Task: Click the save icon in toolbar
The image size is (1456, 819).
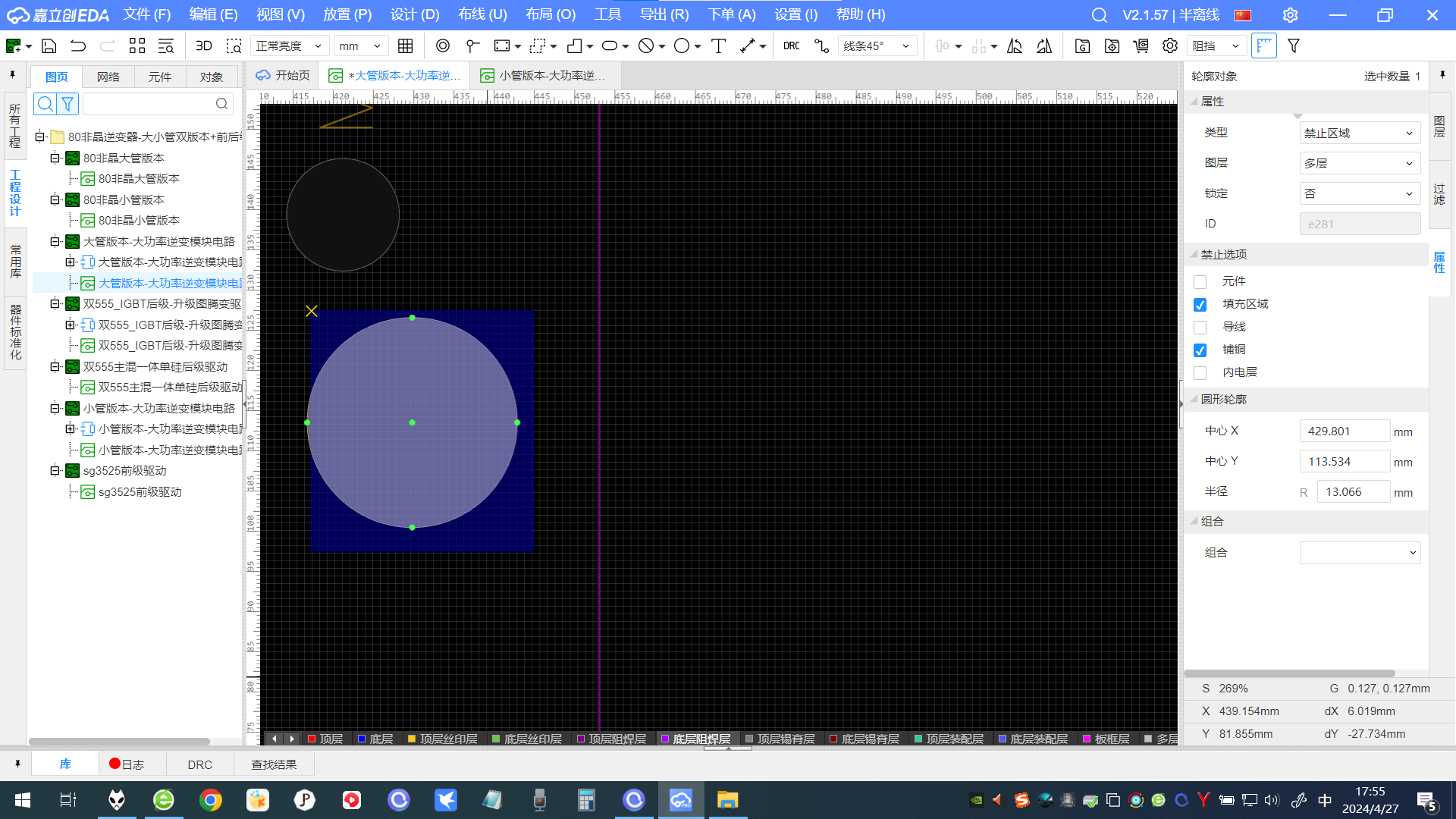Action: 49,46
